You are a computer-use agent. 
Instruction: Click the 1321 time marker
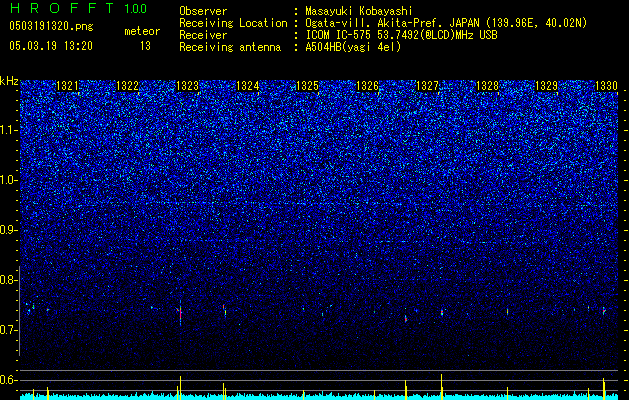coord(67,86)
